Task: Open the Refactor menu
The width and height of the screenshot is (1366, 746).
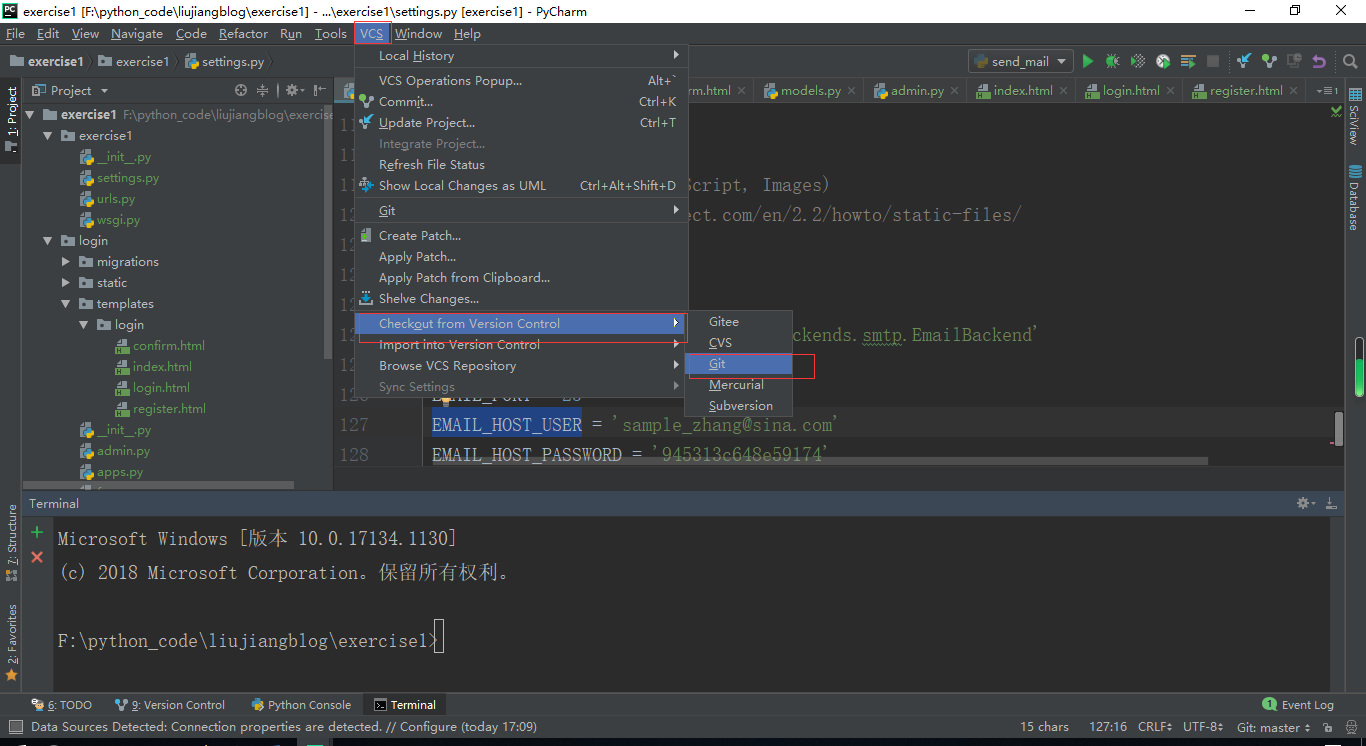Action: (243, 34)
